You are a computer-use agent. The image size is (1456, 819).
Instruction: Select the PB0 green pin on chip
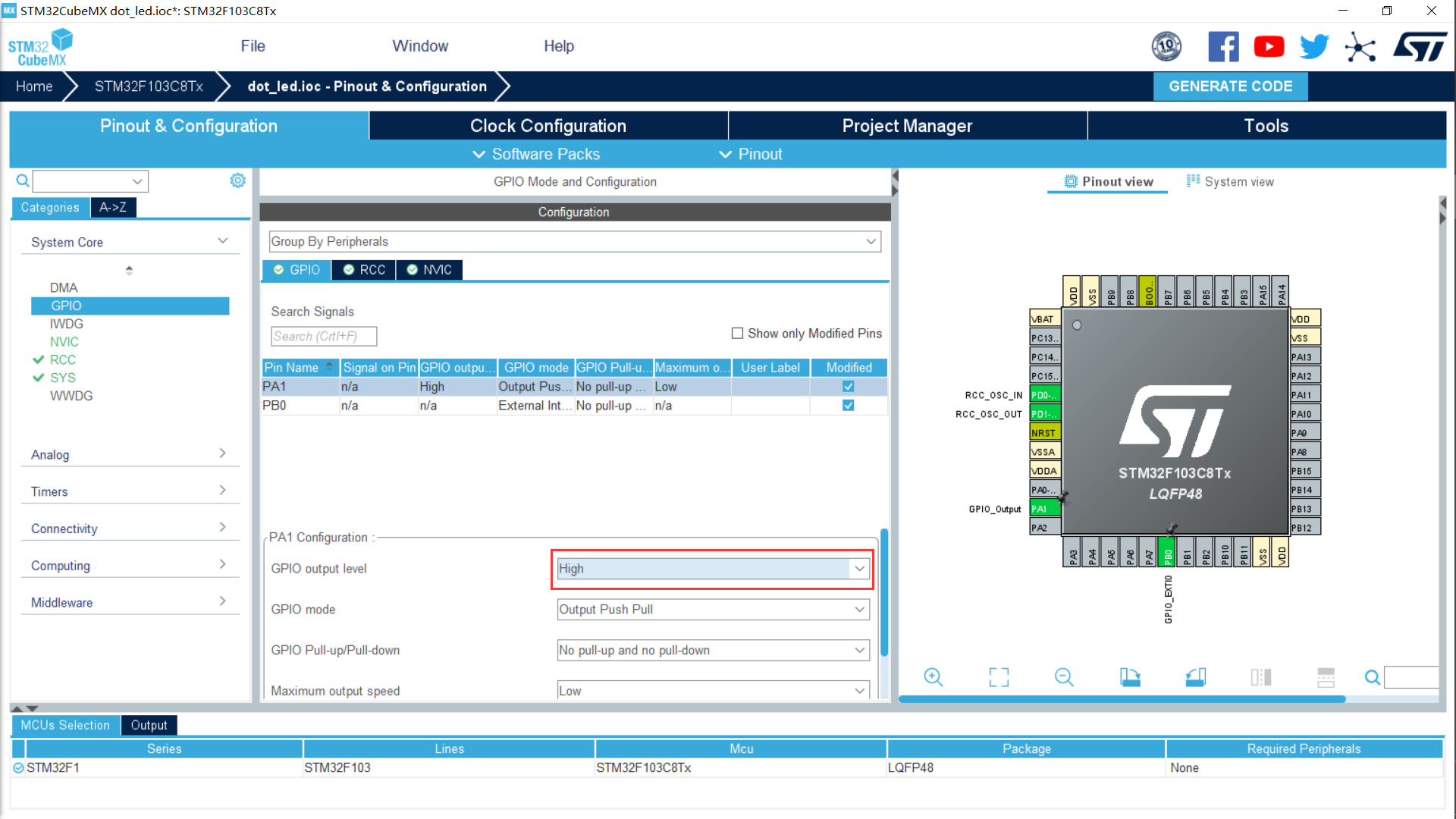pyautogui.click(x=1168, y=551)
